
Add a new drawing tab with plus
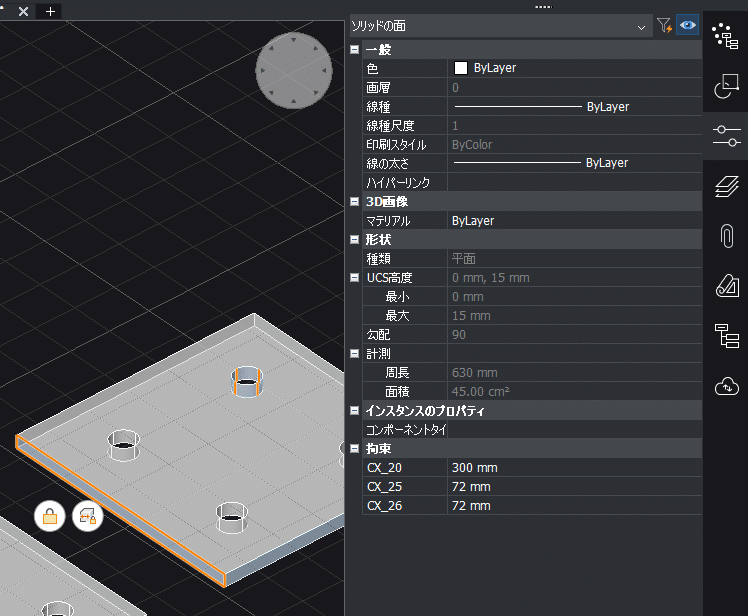tap(50, 11)
